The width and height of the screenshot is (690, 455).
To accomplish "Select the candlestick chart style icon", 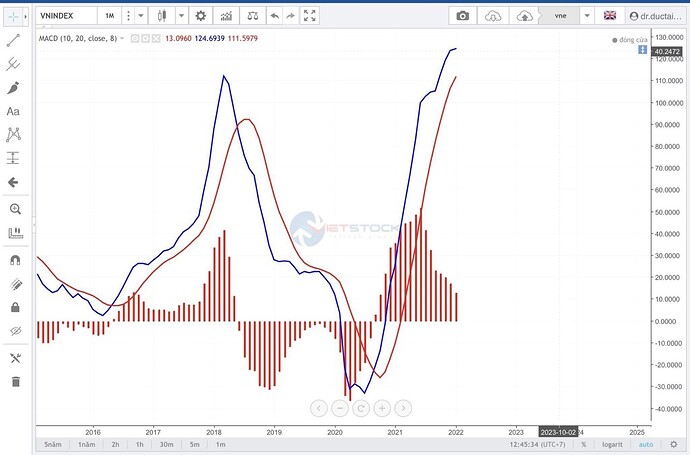I will click(x=162, y=16).
